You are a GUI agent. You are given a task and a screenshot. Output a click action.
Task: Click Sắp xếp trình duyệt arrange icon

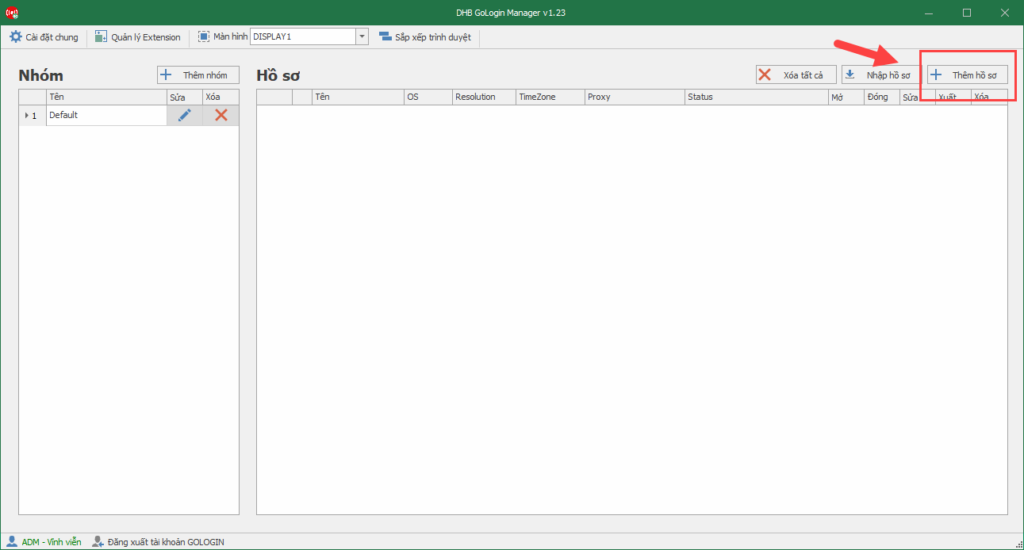[386, 37]
